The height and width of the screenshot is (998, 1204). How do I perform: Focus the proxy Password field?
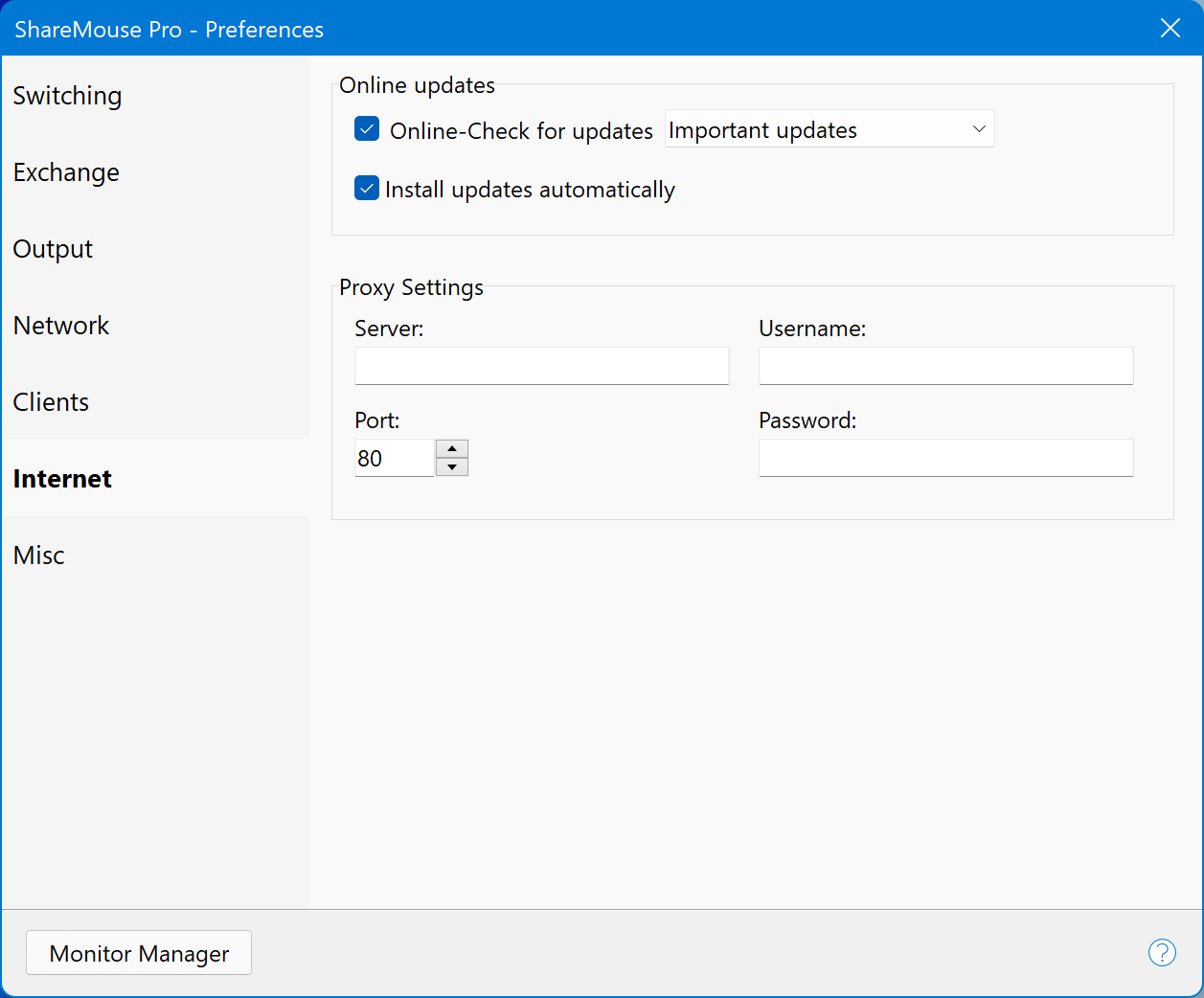click(x=946, y=458)
